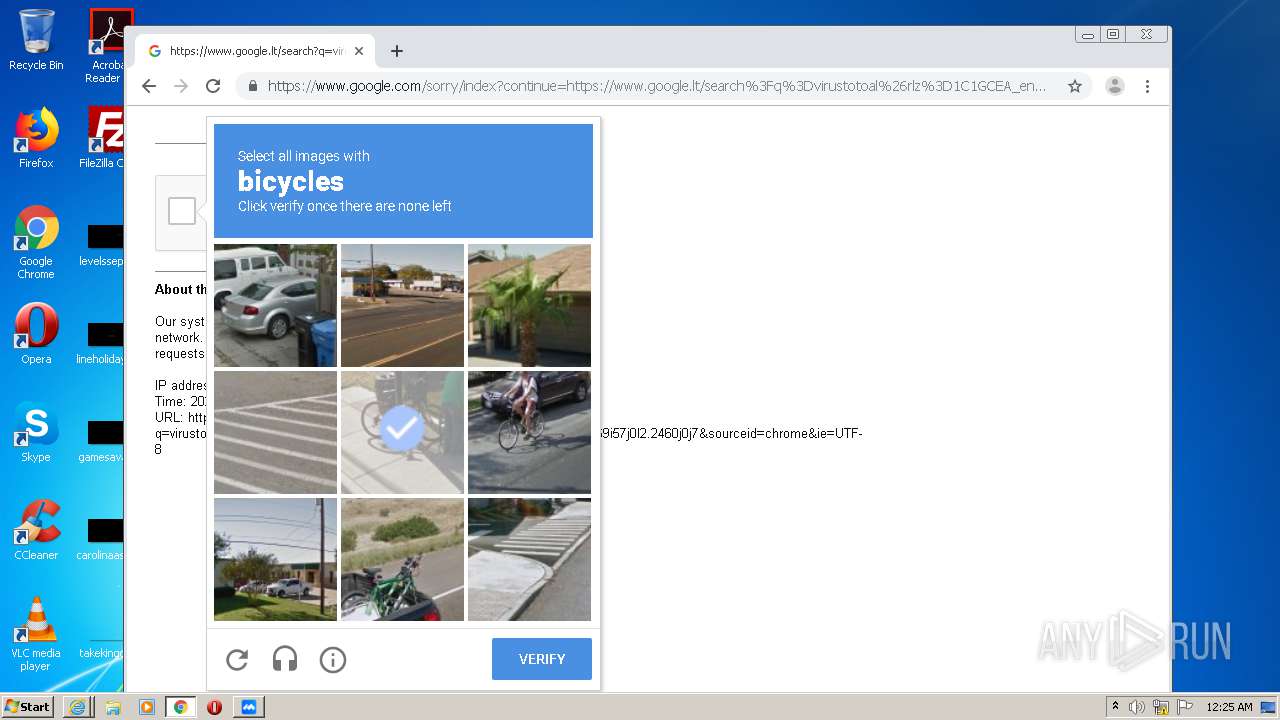Open the network tray icon
This screenshot has height=720, width=1280.
tap(1161, 707)
